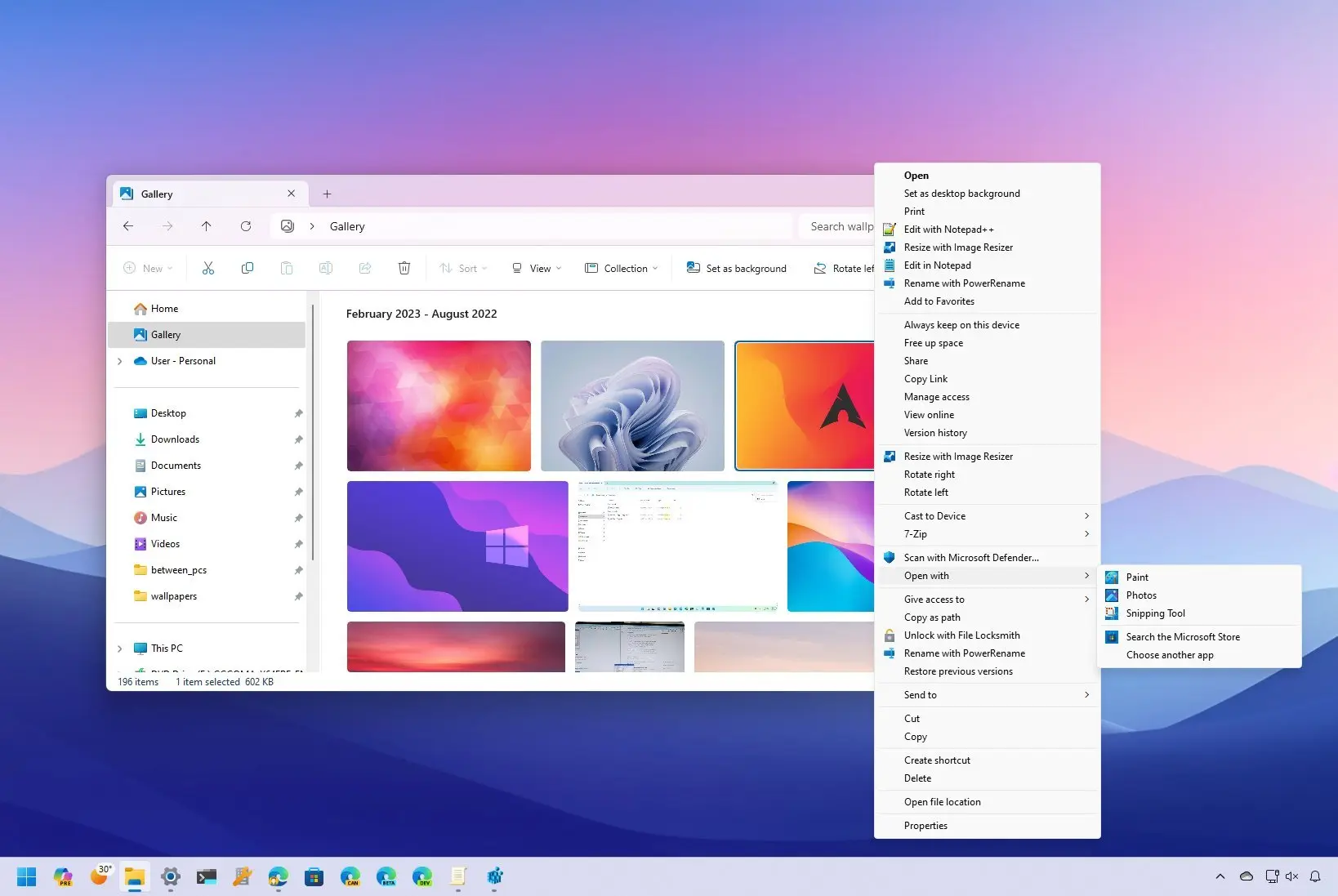Open a new File Explorer tab
Screen dimensions: 1338x896
(x=327, y=194)
